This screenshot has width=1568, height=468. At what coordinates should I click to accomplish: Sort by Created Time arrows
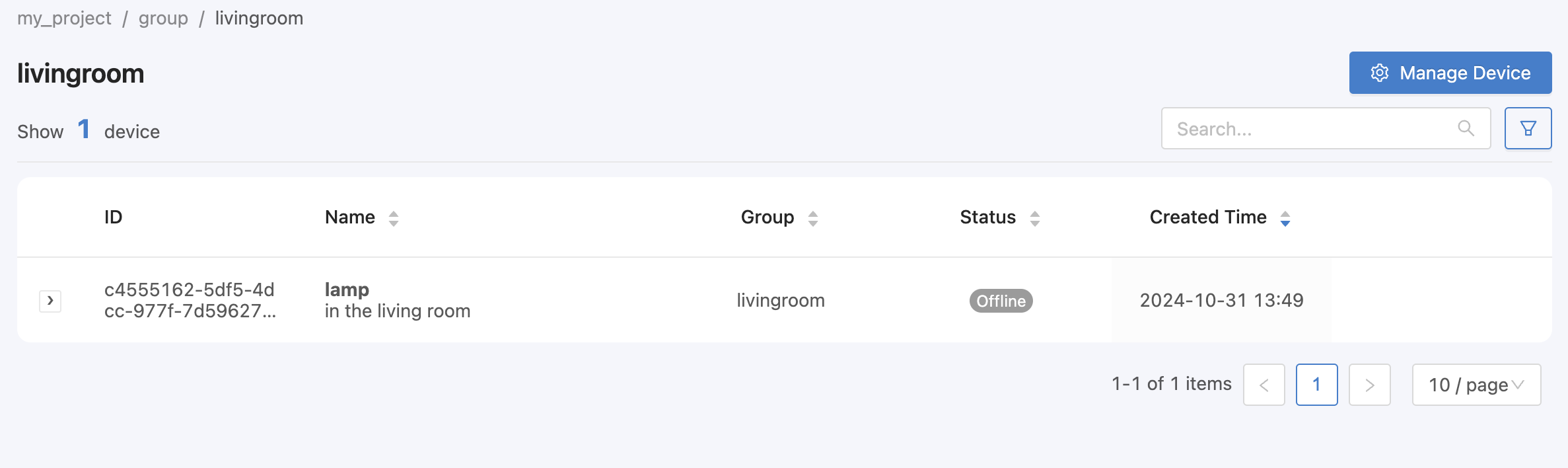[1285, 218]
